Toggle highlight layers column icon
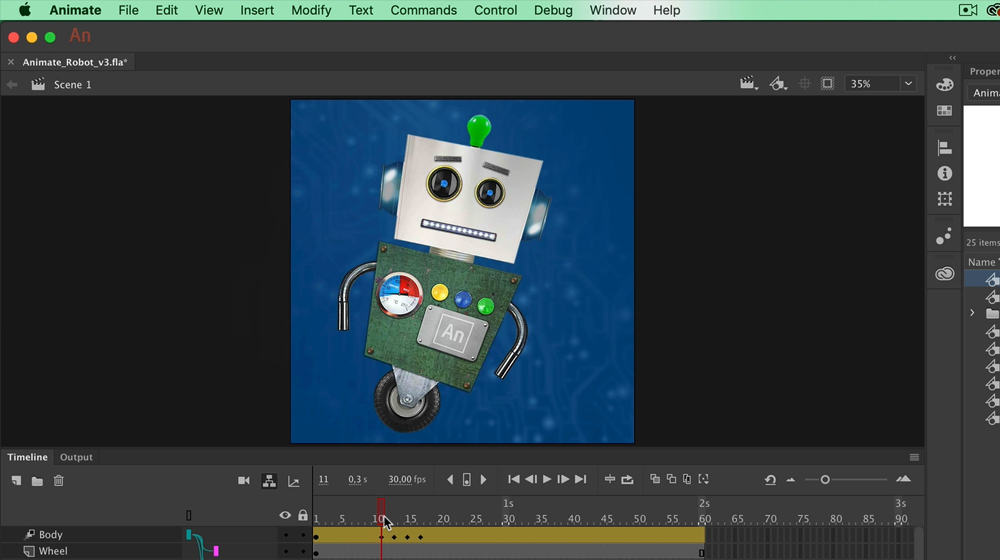The height and width of the screenshot is (560, 1000). pos(189,515)
